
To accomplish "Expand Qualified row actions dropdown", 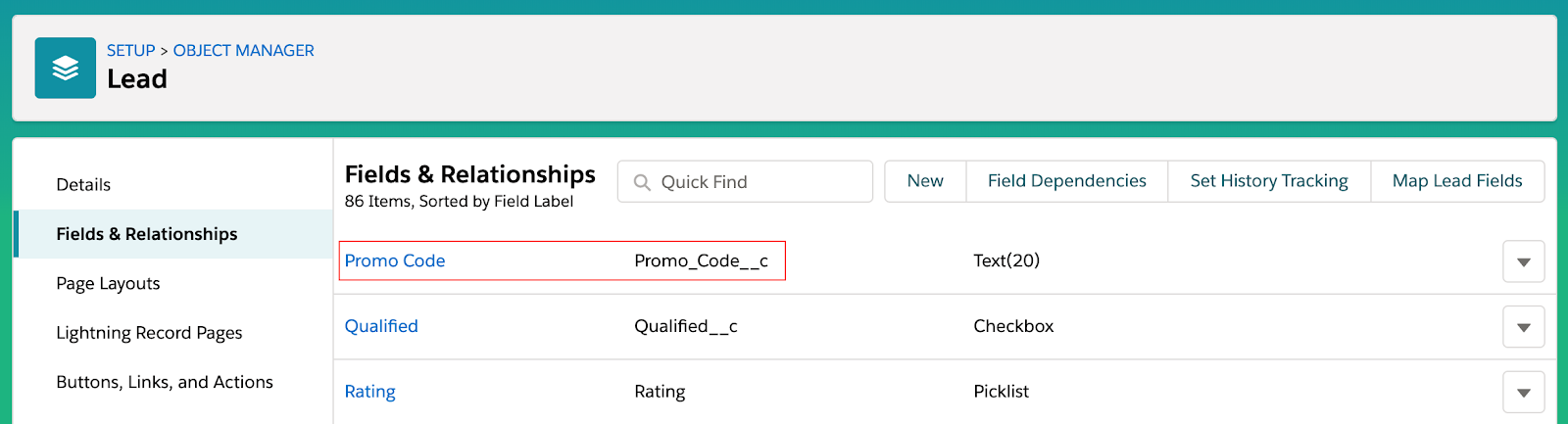I will (1523, 327).
